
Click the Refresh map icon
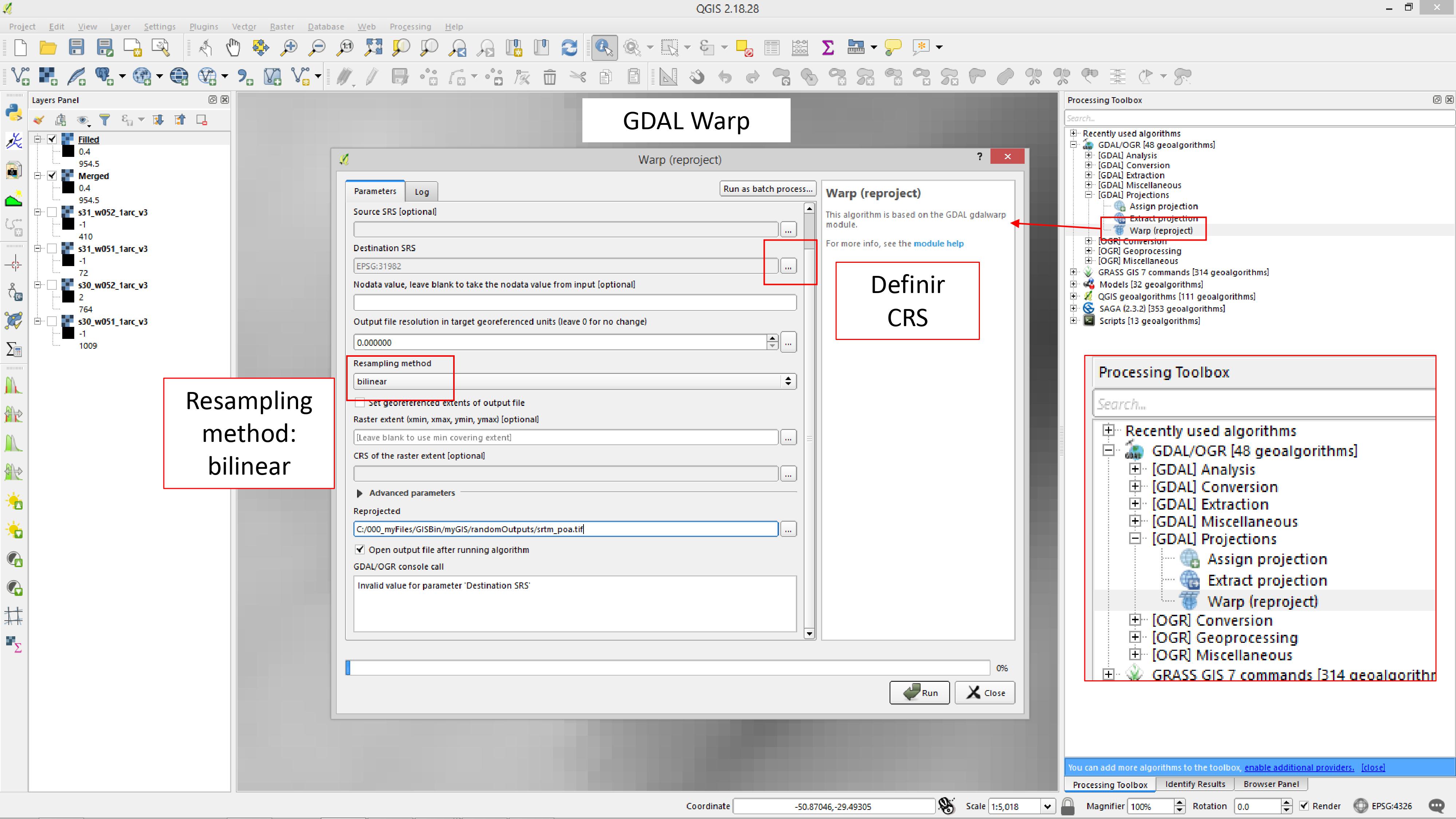[569, 47]
